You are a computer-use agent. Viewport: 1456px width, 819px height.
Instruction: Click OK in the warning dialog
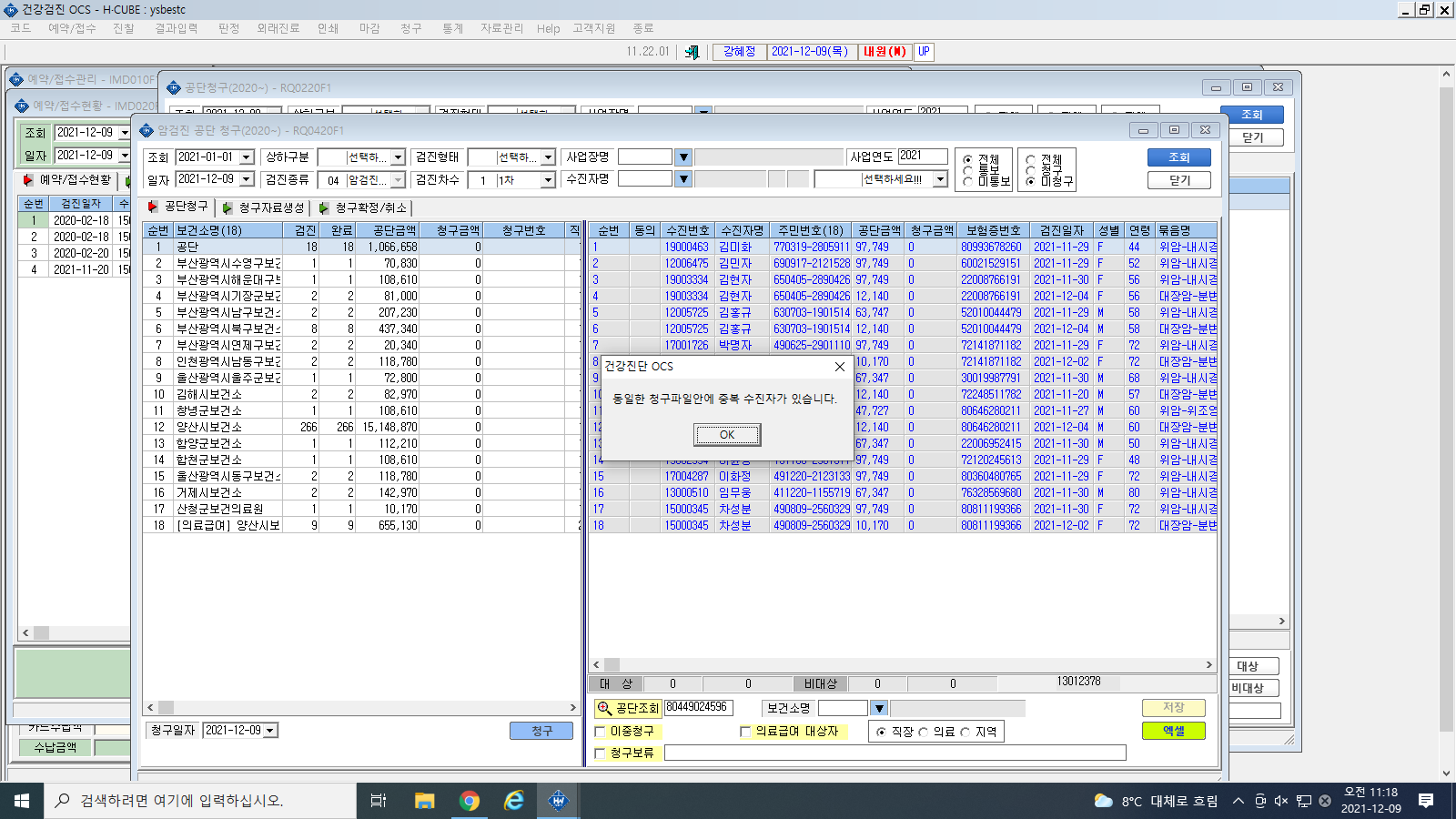coord(727,435)
